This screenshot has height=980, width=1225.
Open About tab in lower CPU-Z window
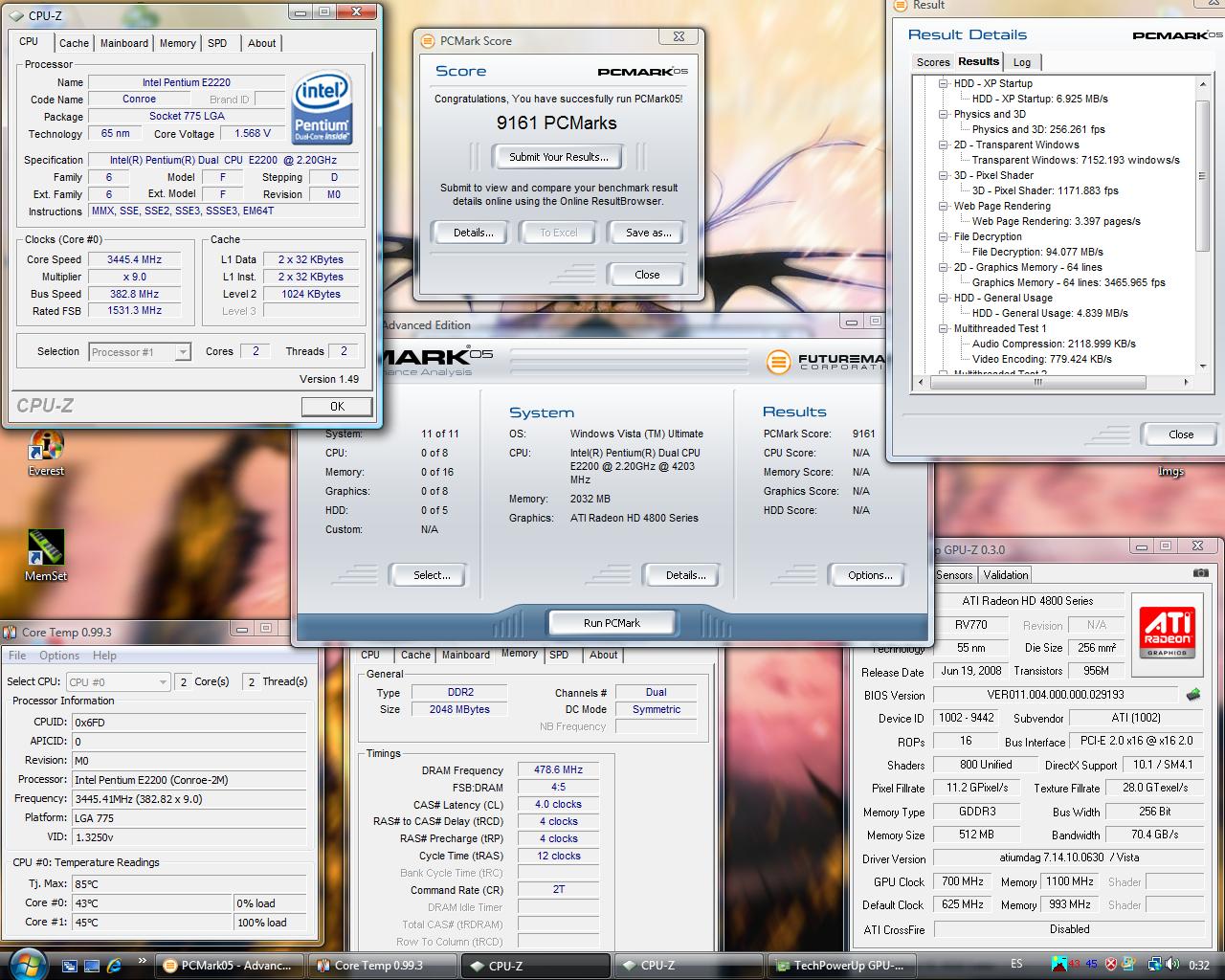(x=603, y=655)
